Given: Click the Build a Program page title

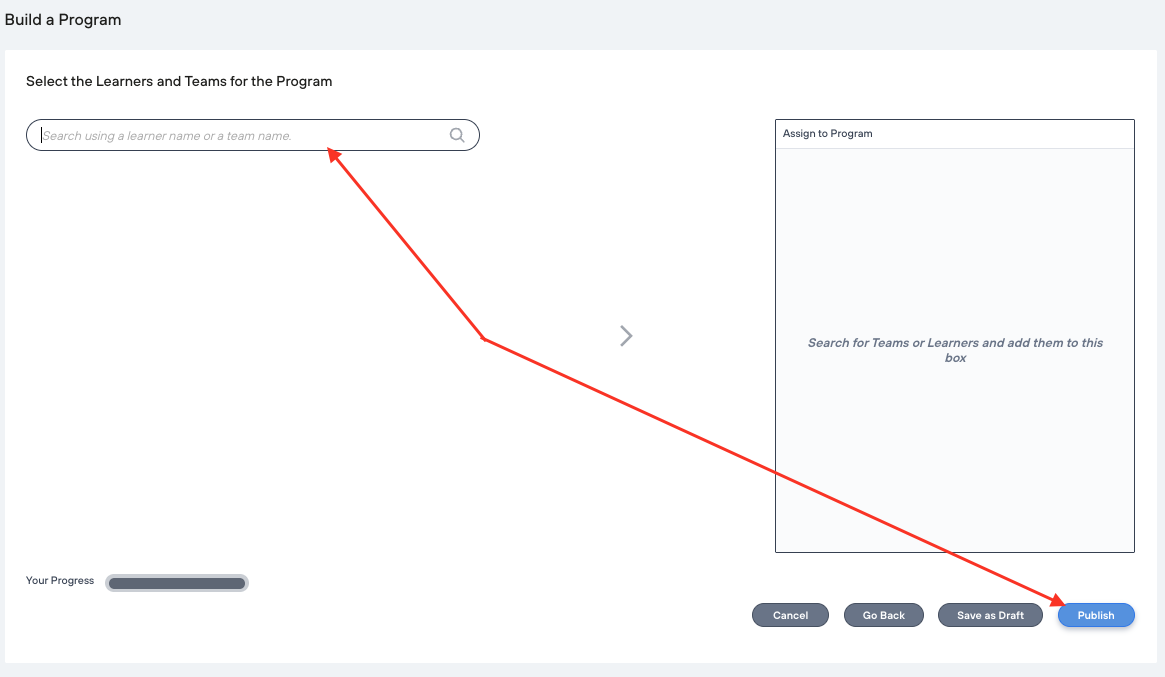Looking at the screenshot, I should coord(63,20).
